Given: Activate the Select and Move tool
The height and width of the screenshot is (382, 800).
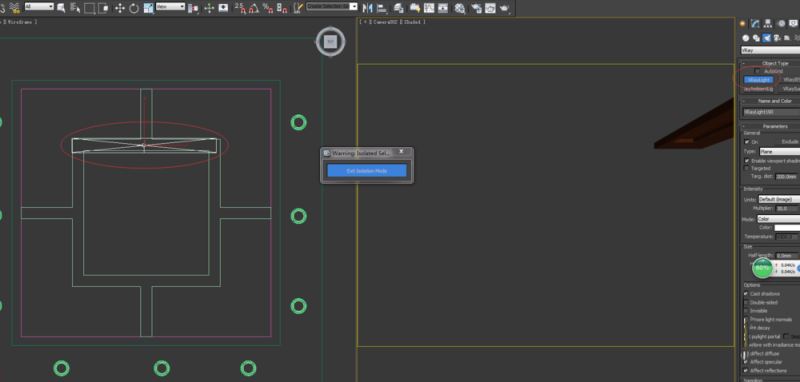Looking at the screenshot, I should tap(120, 8).
